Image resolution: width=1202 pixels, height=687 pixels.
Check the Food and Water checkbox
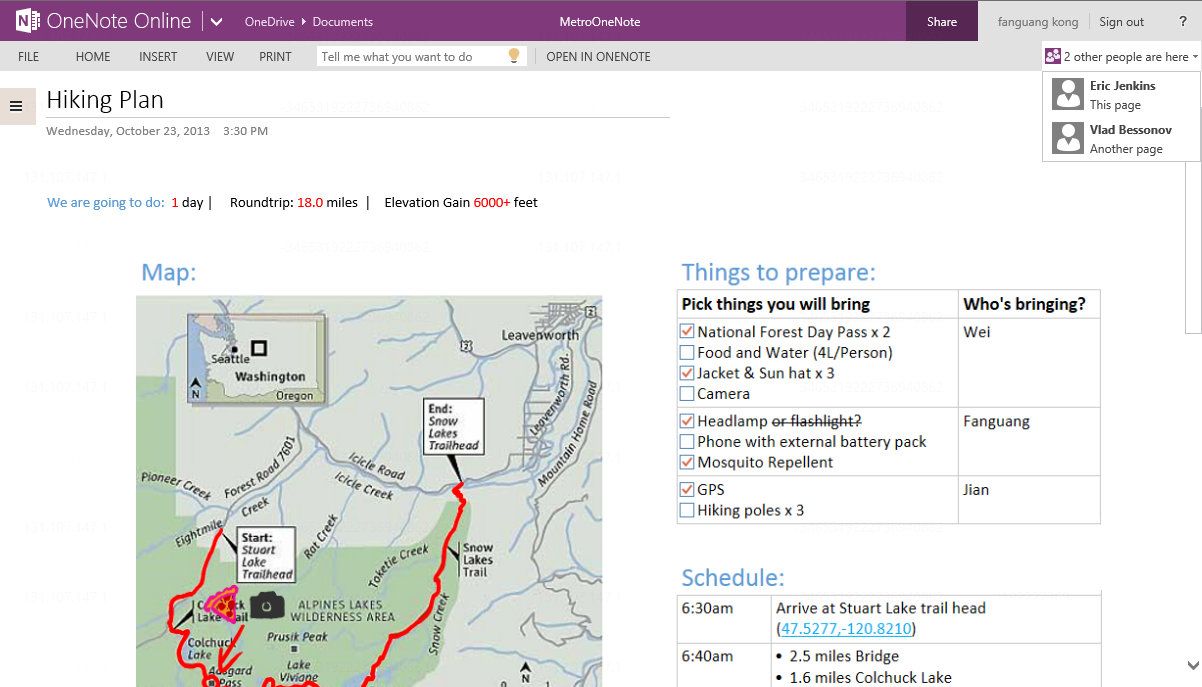tap(686, 352)
